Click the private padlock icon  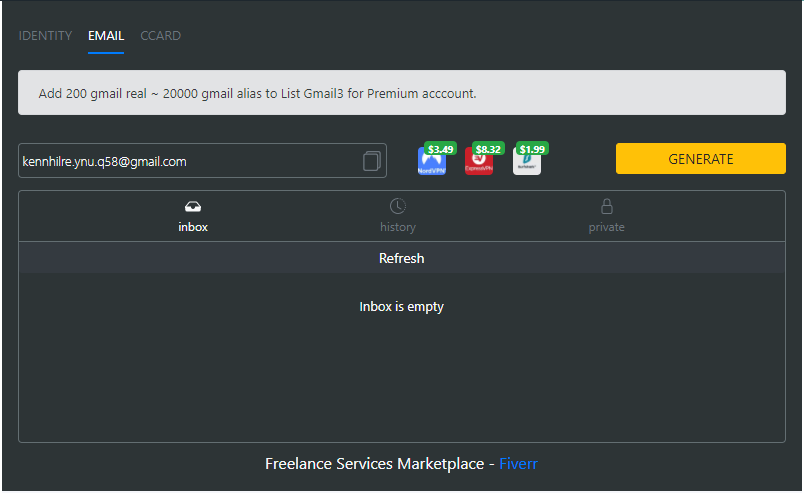point(606,206)
